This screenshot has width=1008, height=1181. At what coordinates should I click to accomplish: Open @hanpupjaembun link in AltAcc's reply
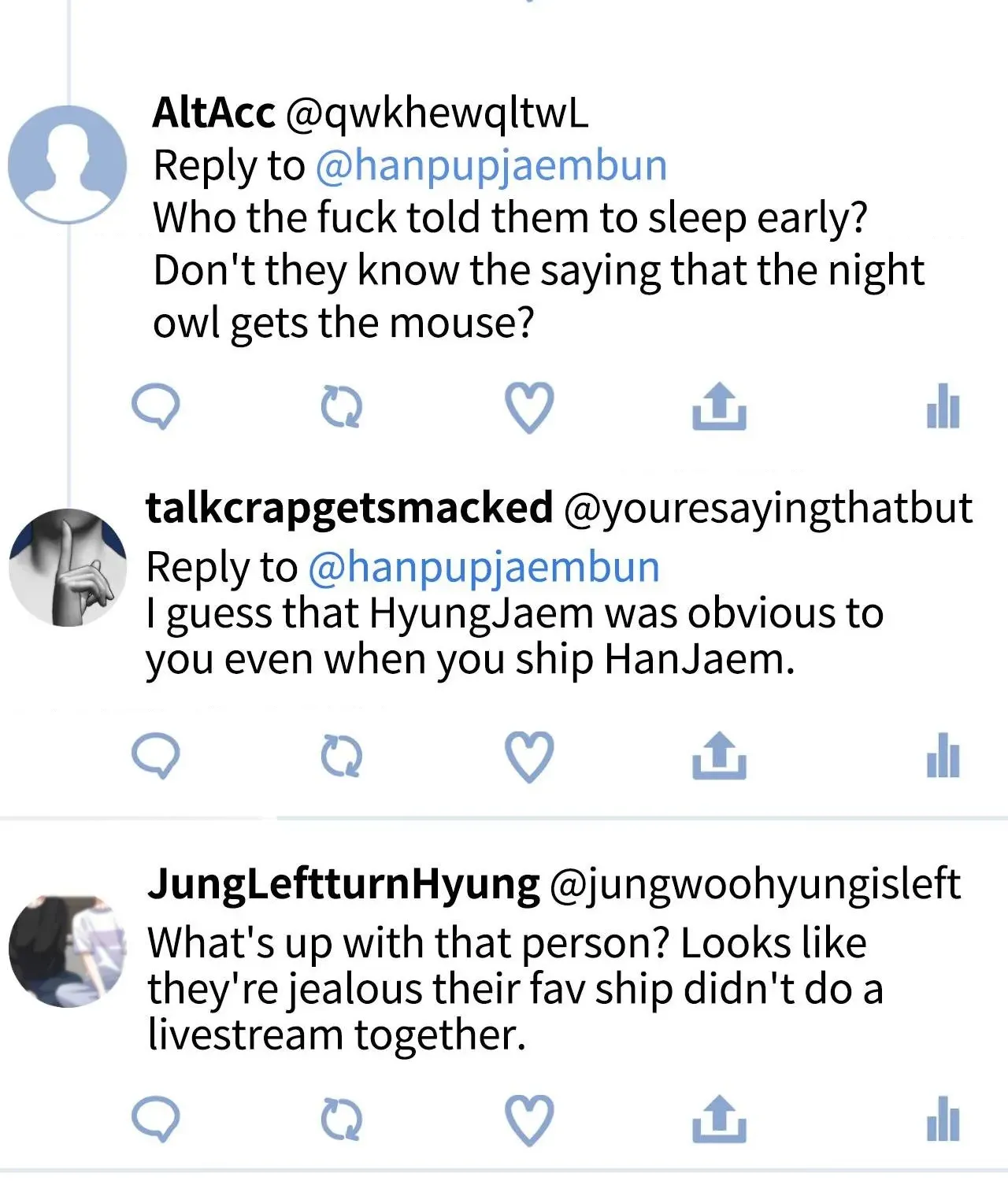(491, 166)
